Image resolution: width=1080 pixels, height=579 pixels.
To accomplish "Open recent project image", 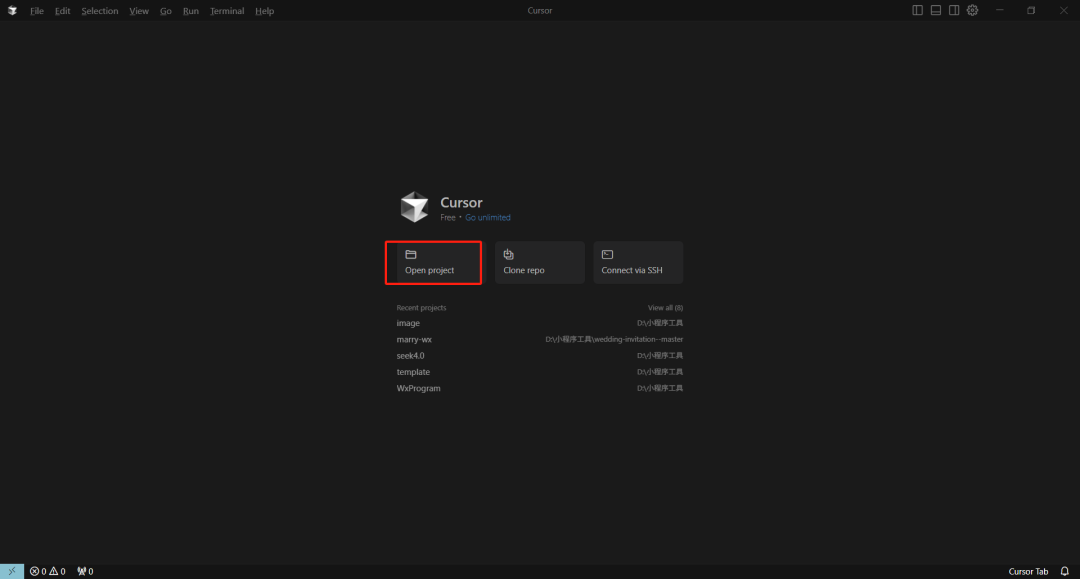I will [540, 323].
